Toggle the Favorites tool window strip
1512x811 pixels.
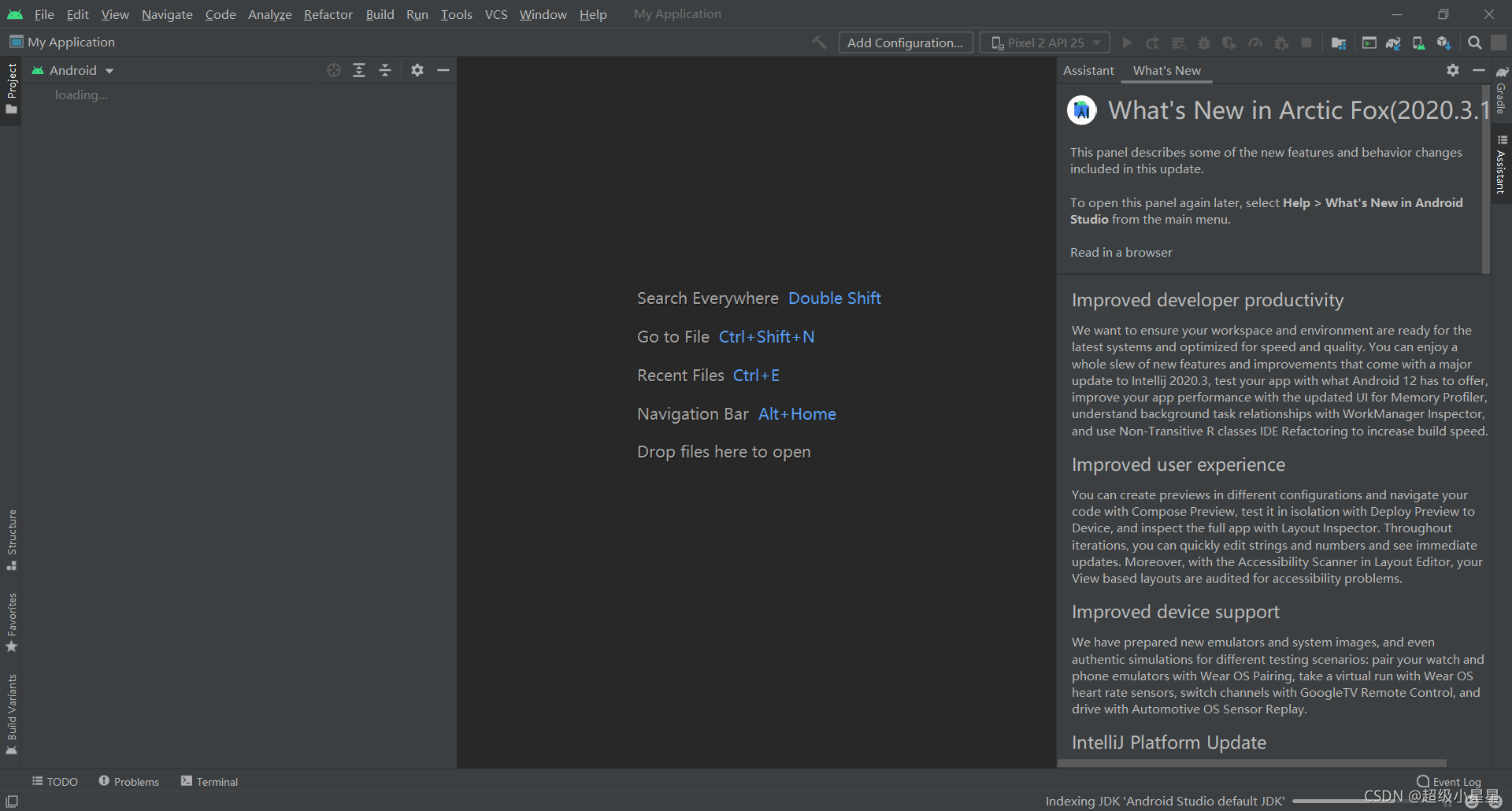pyautogui.click(x=11, y=622)
